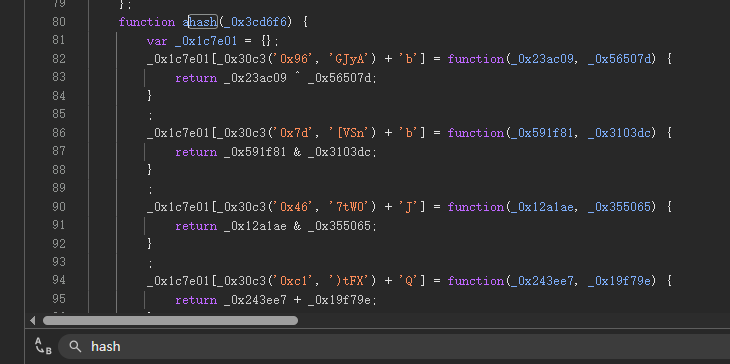
Task: Click line number 80 in gutter
Action: click(x=59, y=22)
